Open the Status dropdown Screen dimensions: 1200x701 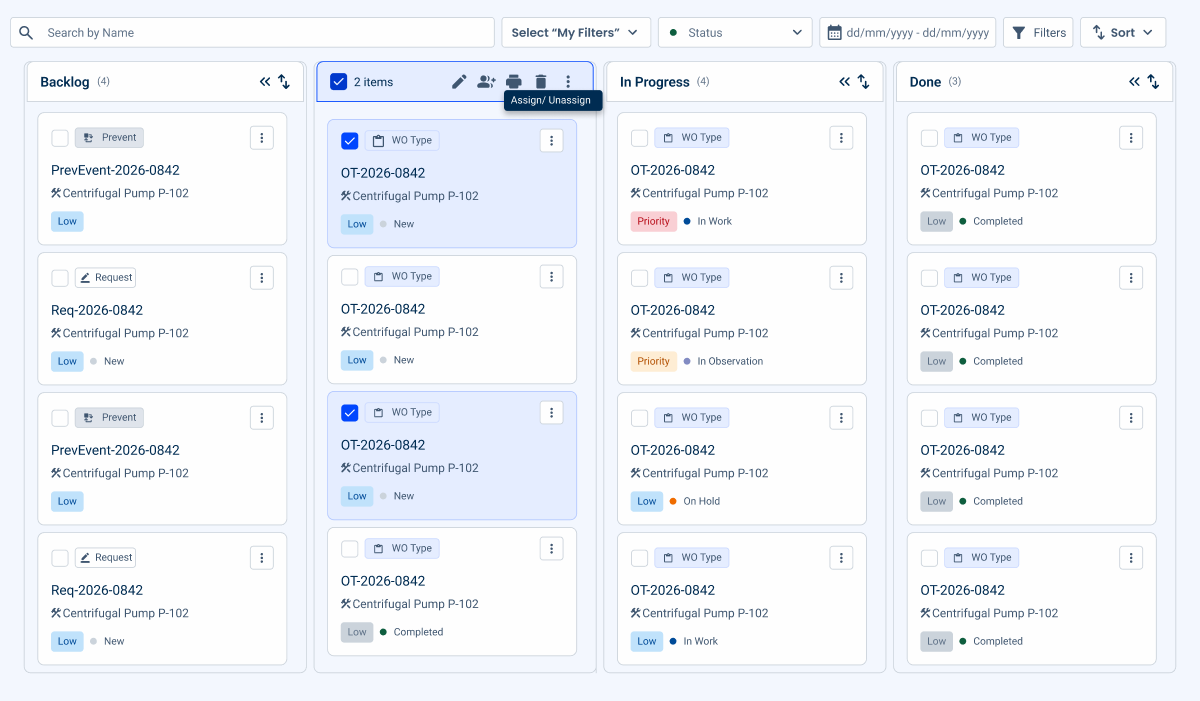coord(735,33)
